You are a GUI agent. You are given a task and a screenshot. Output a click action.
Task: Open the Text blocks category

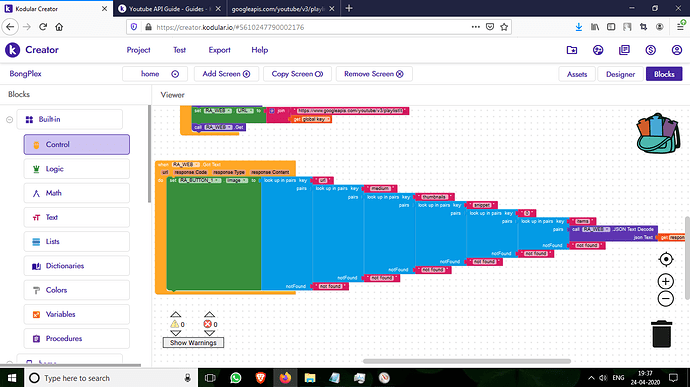click(77, 217)
